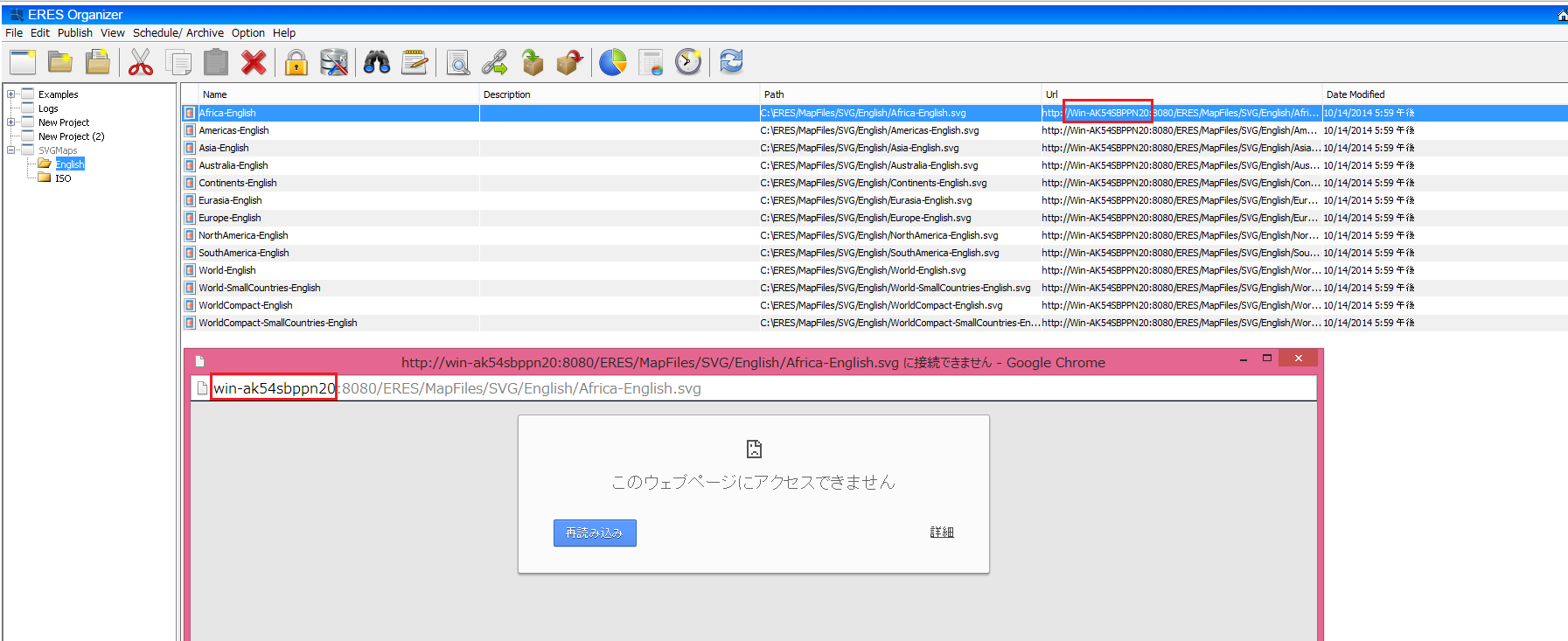Screen dimensions: 1568x641
Task: Select the Americas-English row
Action: point(875,130)
